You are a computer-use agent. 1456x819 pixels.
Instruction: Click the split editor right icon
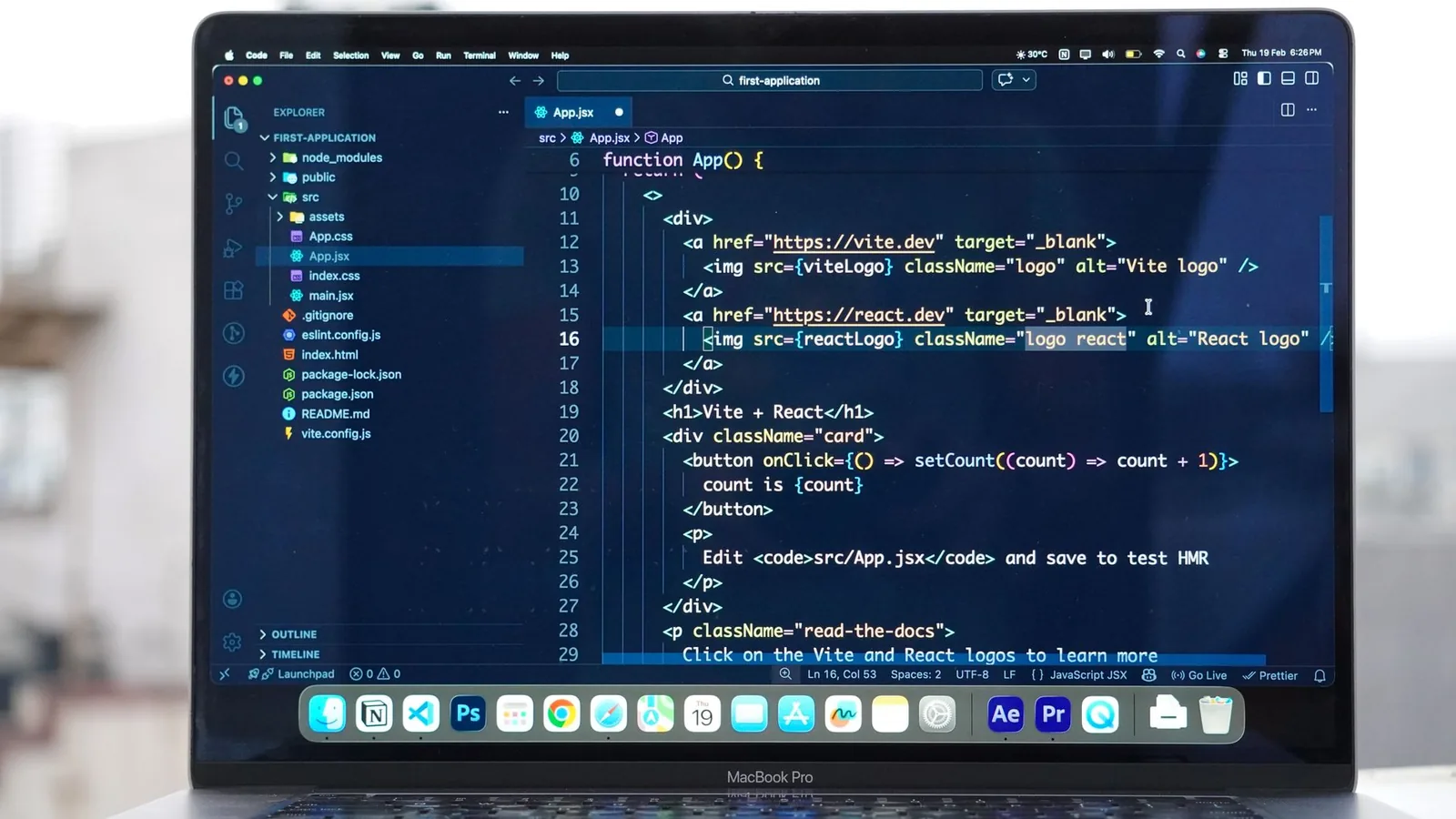pos(1288,110)
